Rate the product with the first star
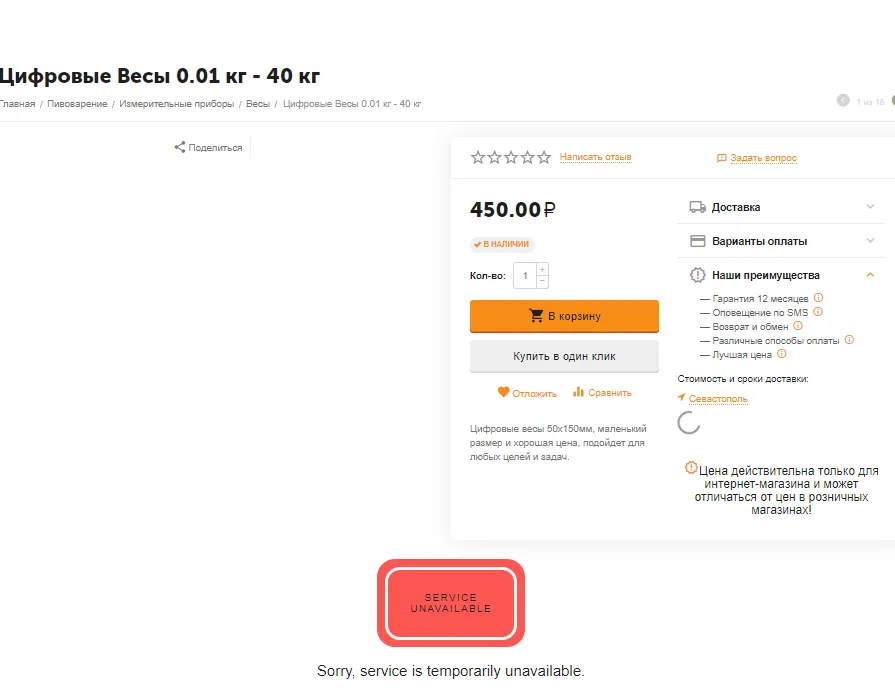 [478, 157]
